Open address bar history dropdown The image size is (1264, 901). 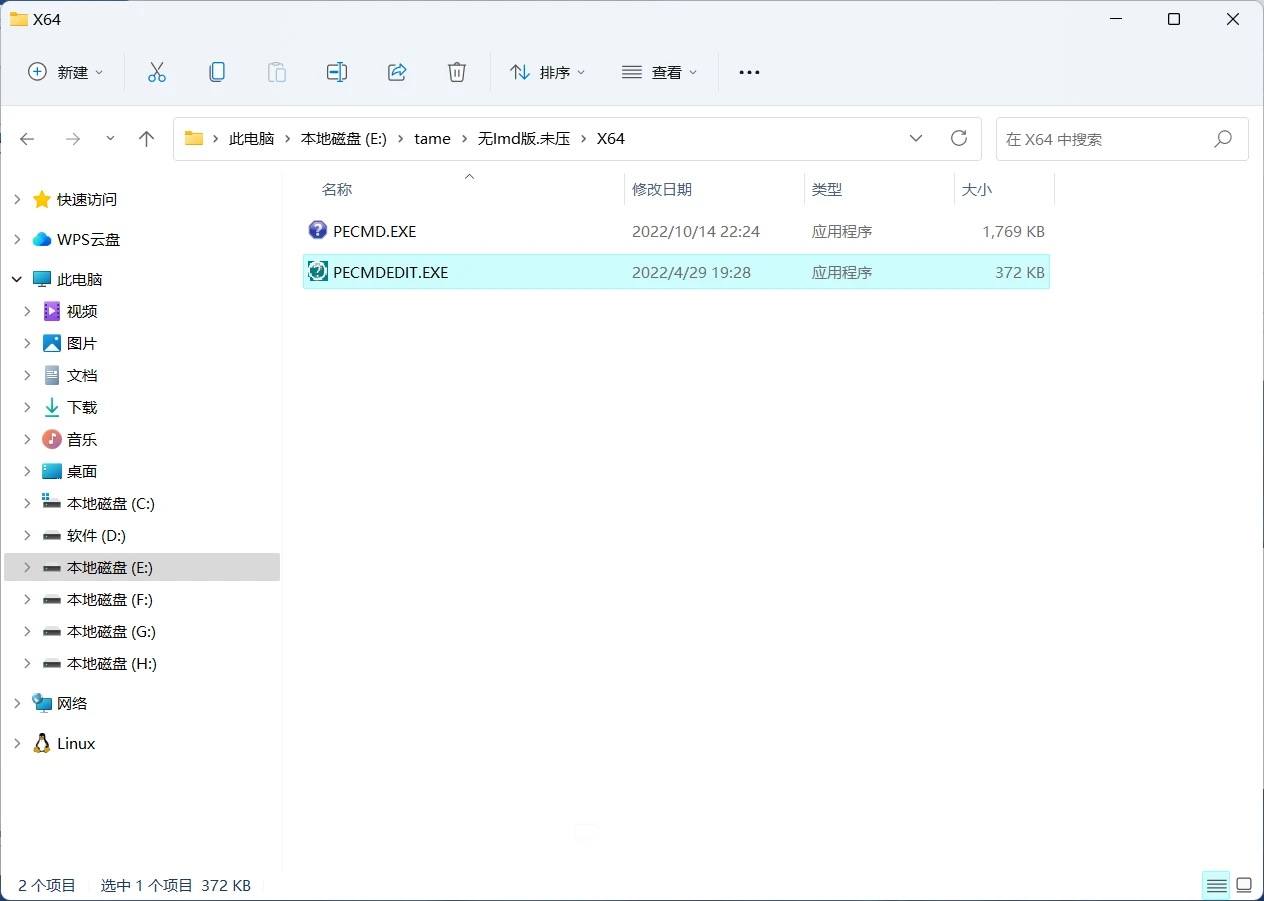click(x=916, y=138)
